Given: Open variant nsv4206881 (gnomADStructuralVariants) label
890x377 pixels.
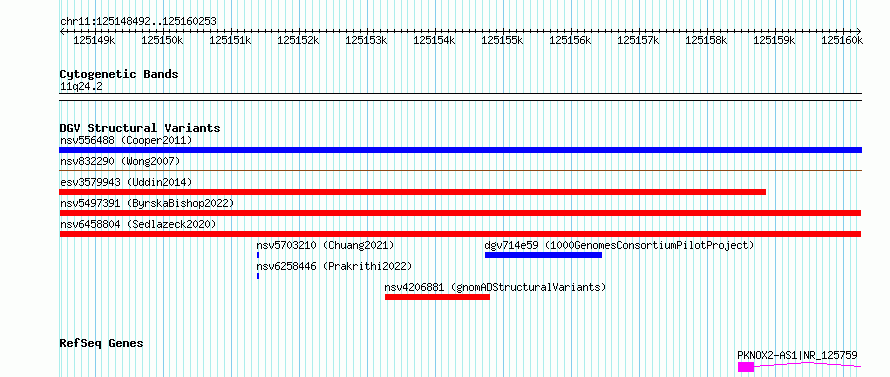Looking at the screenshot, I should pos(496,287).
